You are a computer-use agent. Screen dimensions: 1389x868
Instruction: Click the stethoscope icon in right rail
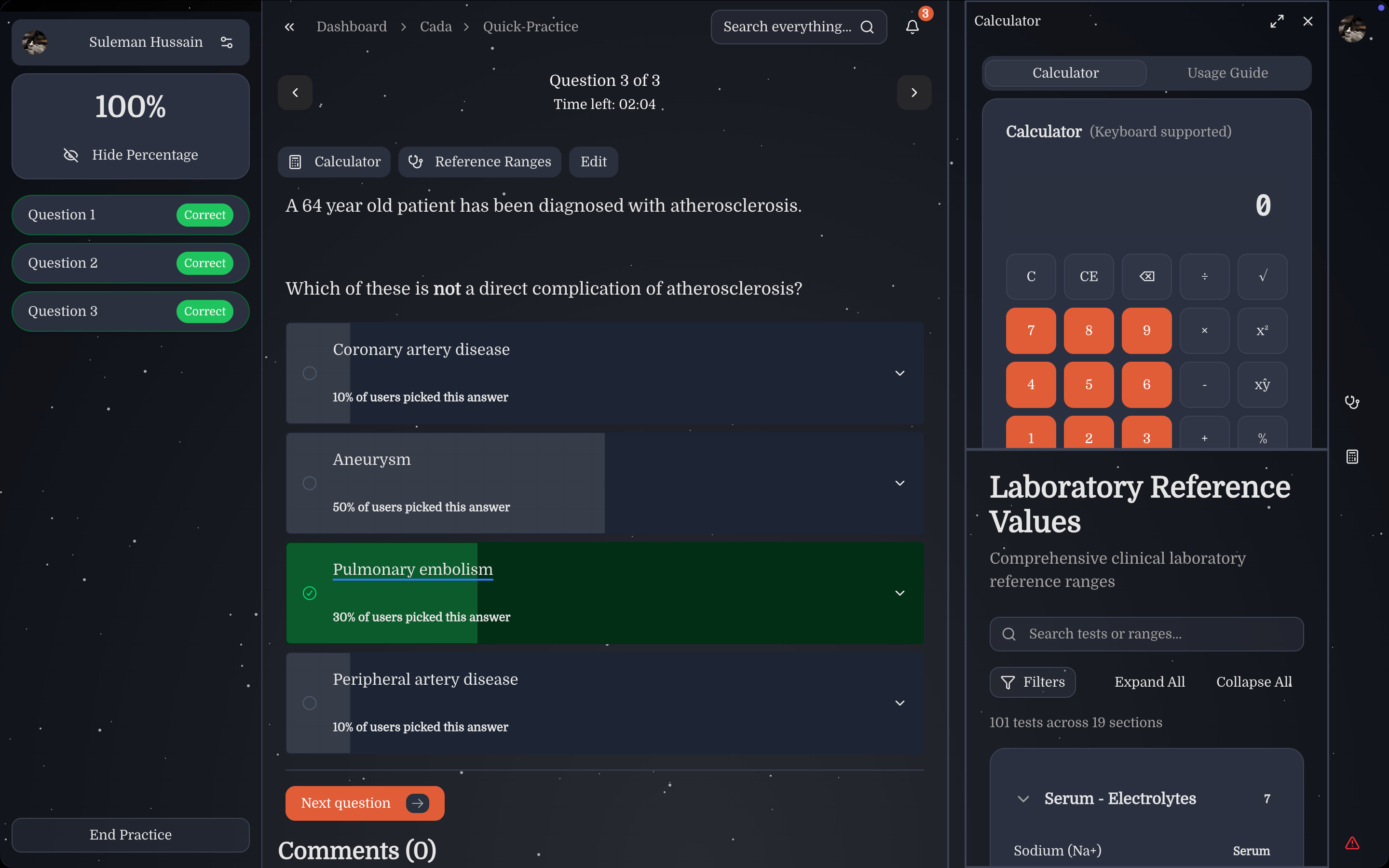click(1352, 402)
